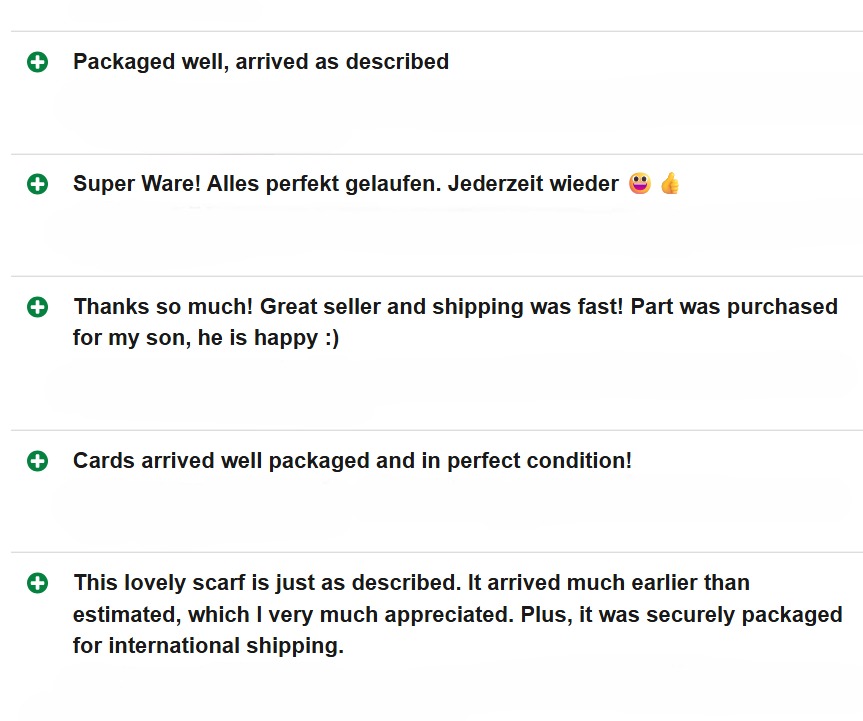Click the grinning face emoji after "Jederzeit wieder"
Image resolution: width=863 pixels, height=721 pixels.
(640, 183)
